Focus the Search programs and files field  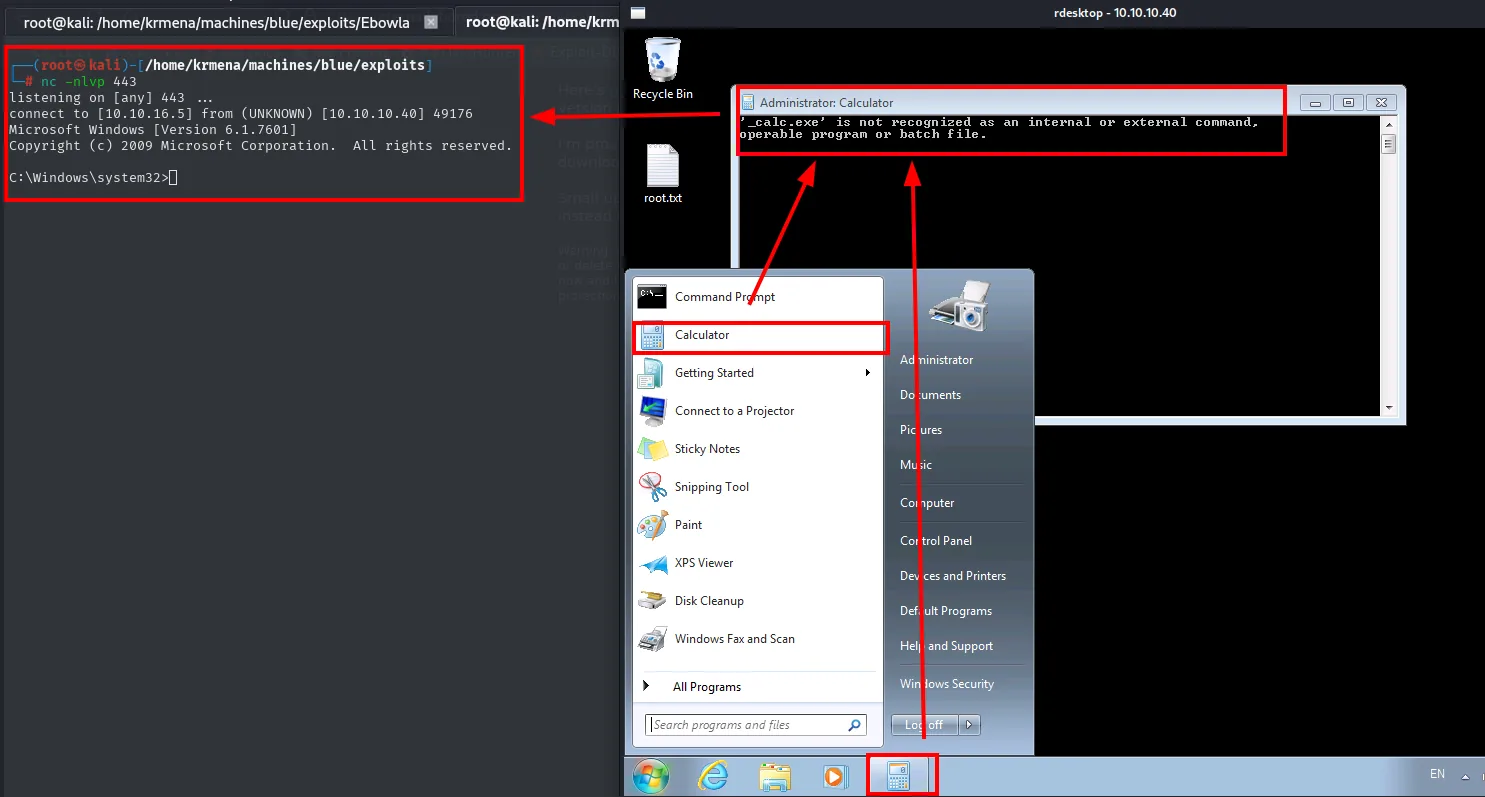757,725
